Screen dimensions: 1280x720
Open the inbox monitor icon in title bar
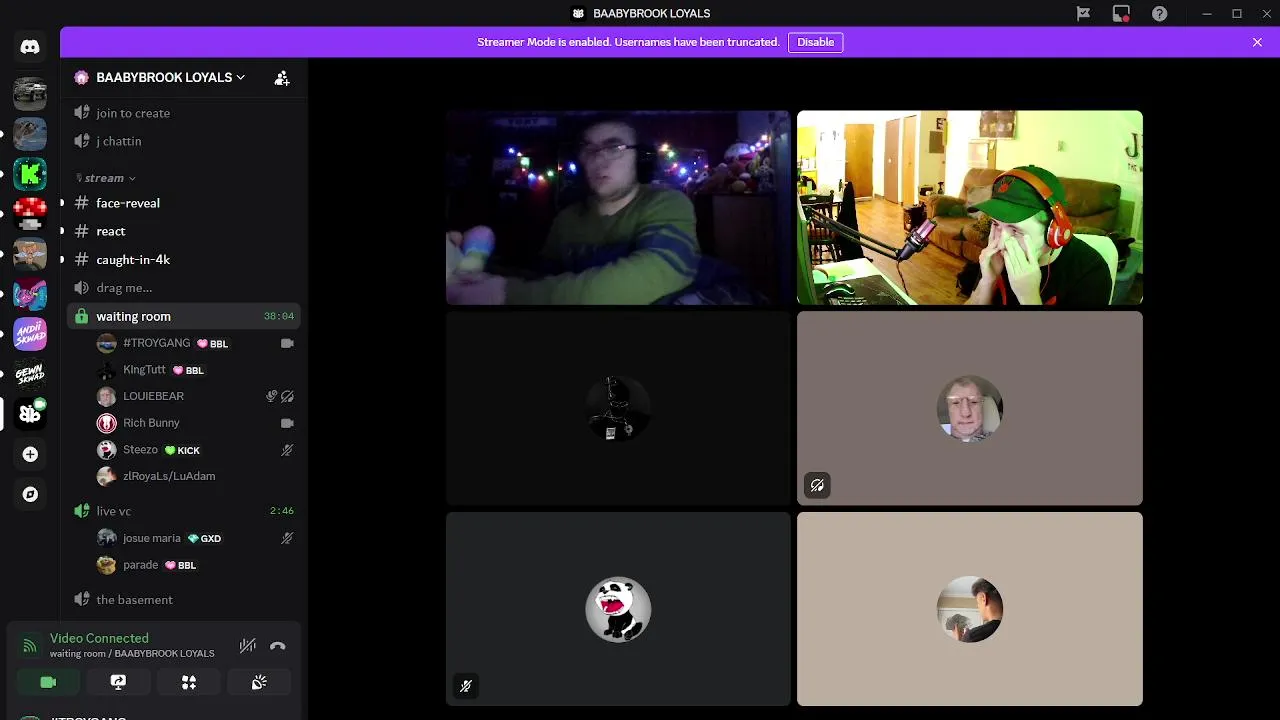click(1121, 13)
